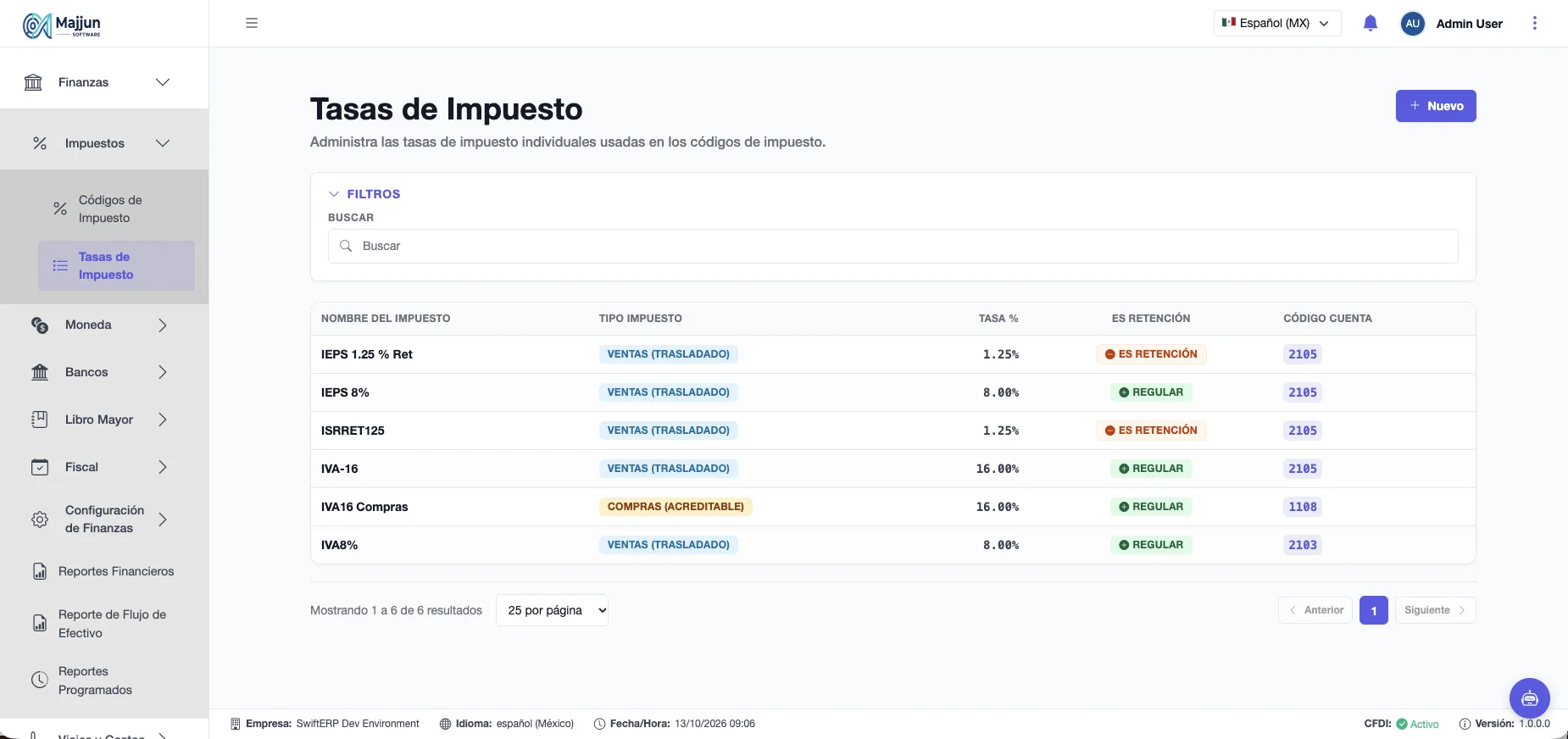Image resolution: width=1568 pixels, height=739 pixels.
Task: Click the Fiscal calendar icon
Action: (40, 467)
